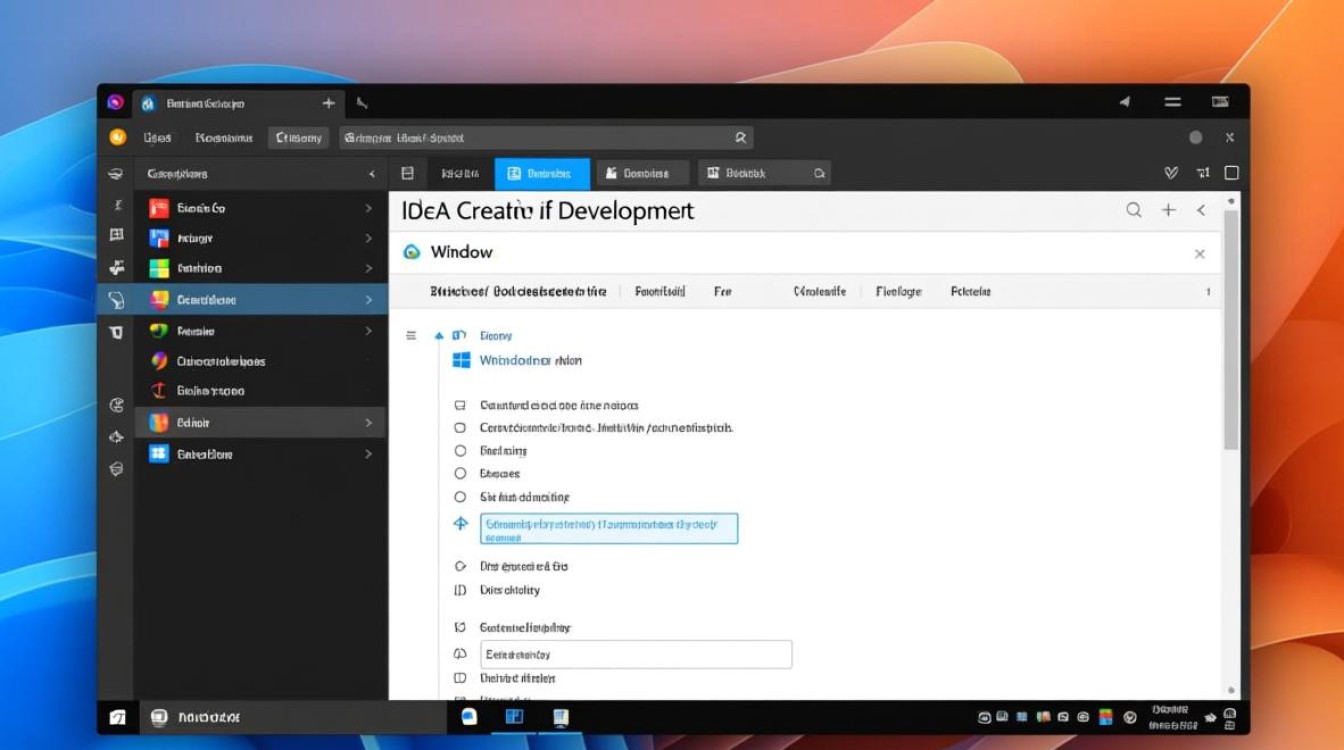
Task: Click the blue Windows logo in the content tree
Action: [x=461, y=360]
